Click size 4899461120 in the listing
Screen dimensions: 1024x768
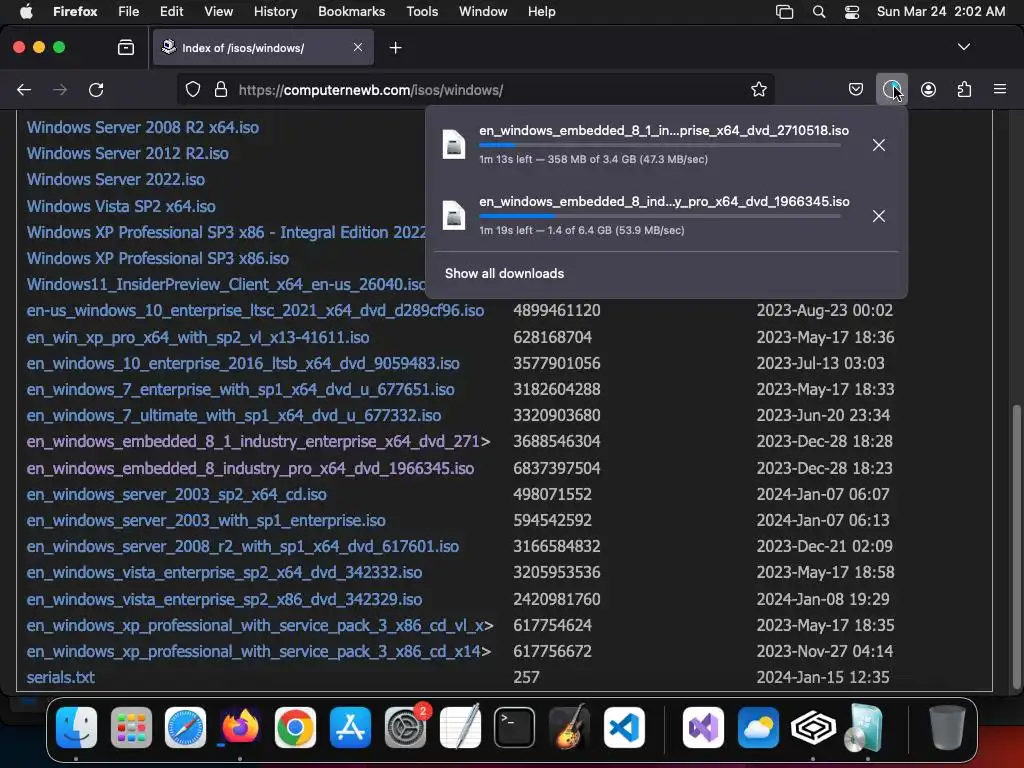click(x=556, y=310)
